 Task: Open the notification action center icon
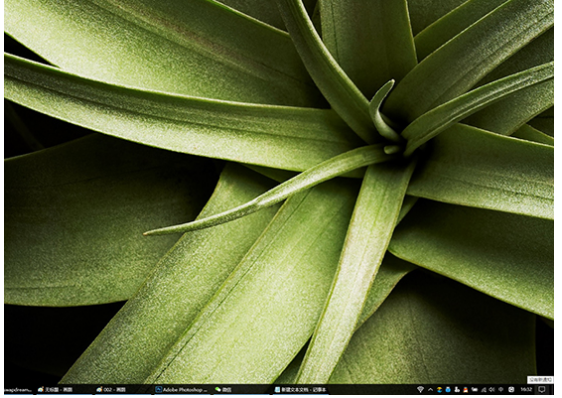point(541,389)
